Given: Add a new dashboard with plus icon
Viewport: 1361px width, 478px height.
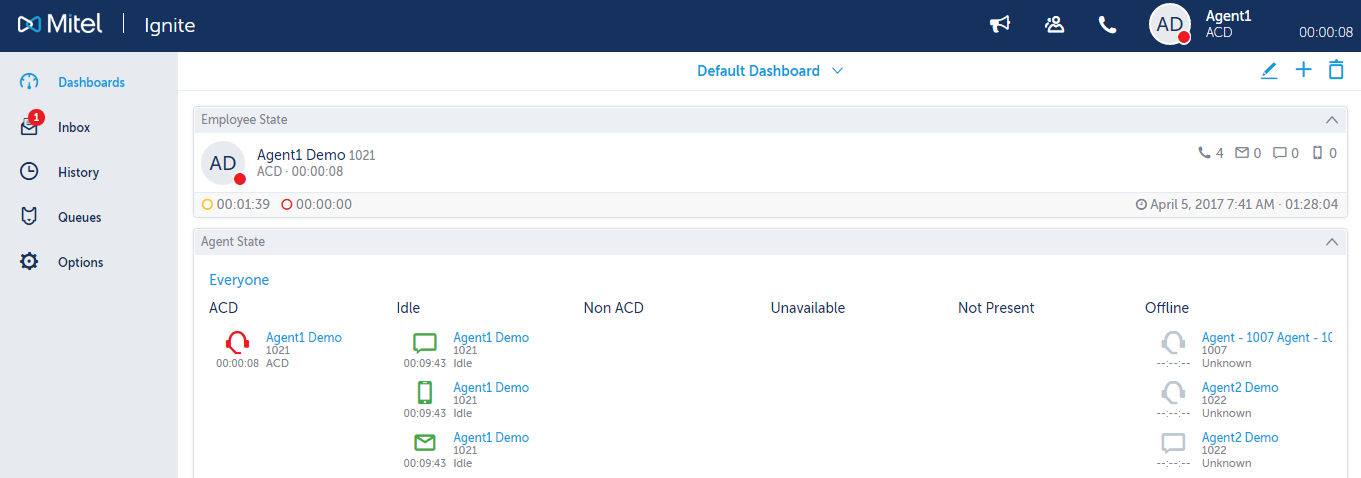Looking at the screenshot, I should click(x=1303, y=70).
